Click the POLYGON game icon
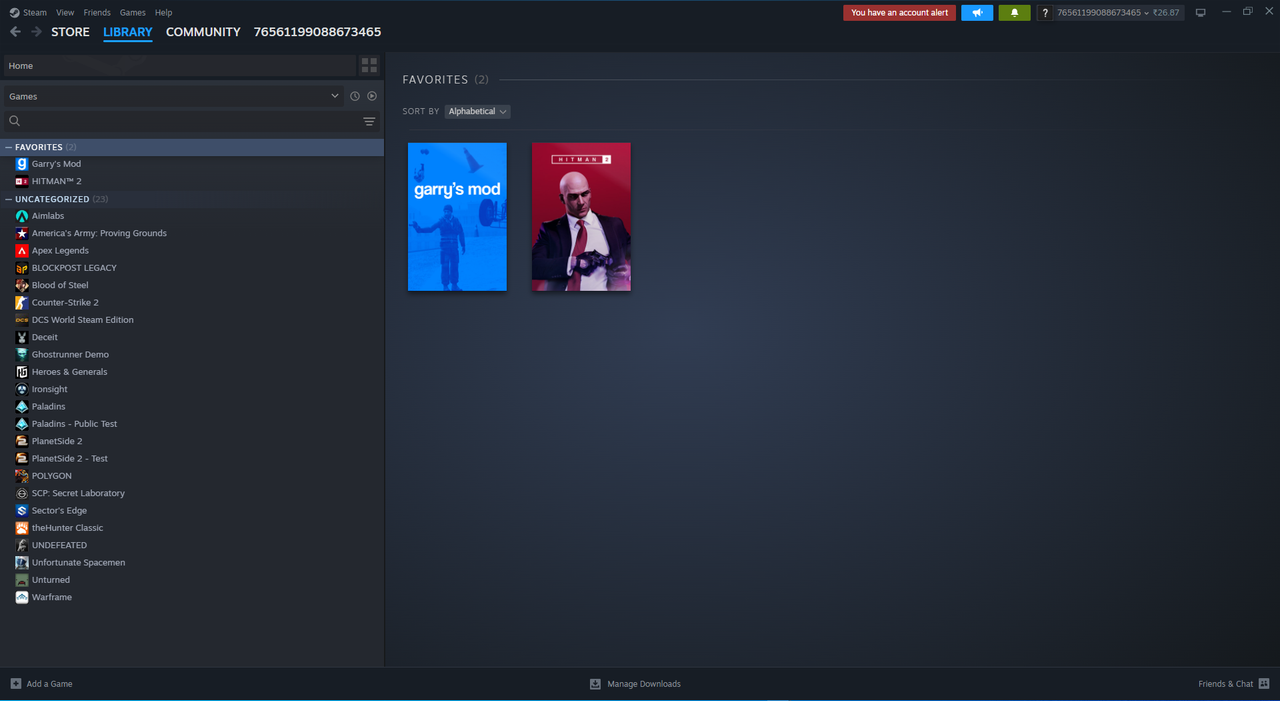 [x=22, y=476]
